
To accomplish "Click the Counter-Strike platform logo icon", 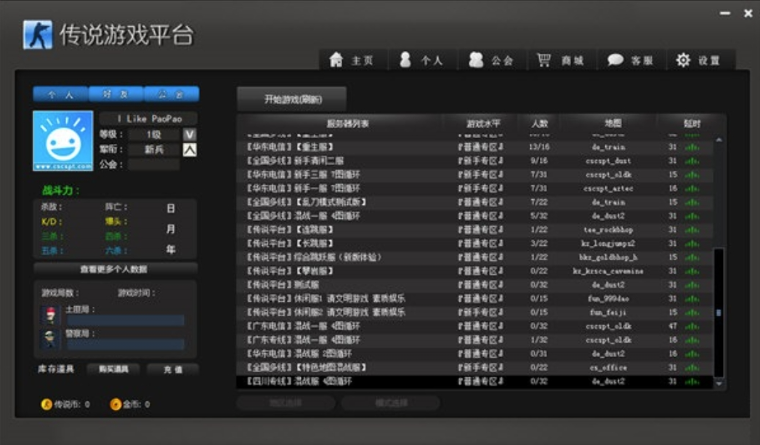I will pos(37,35).
